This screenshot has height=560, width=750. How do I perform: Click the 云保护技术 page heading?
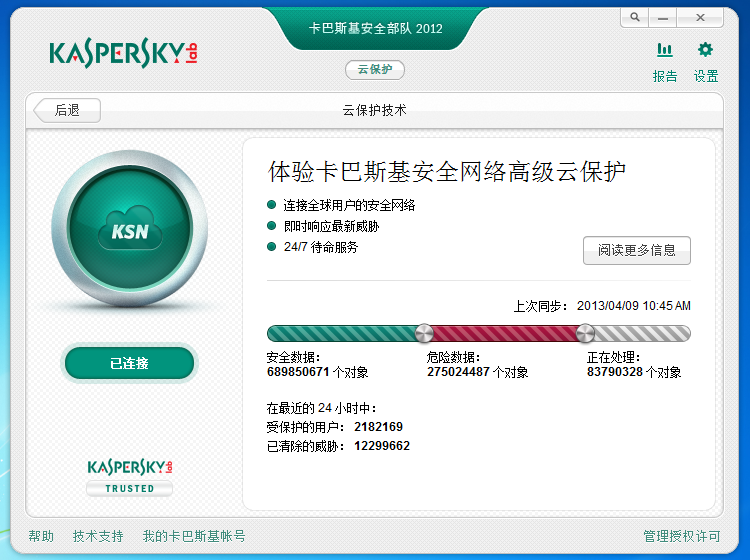coord(375,110)
